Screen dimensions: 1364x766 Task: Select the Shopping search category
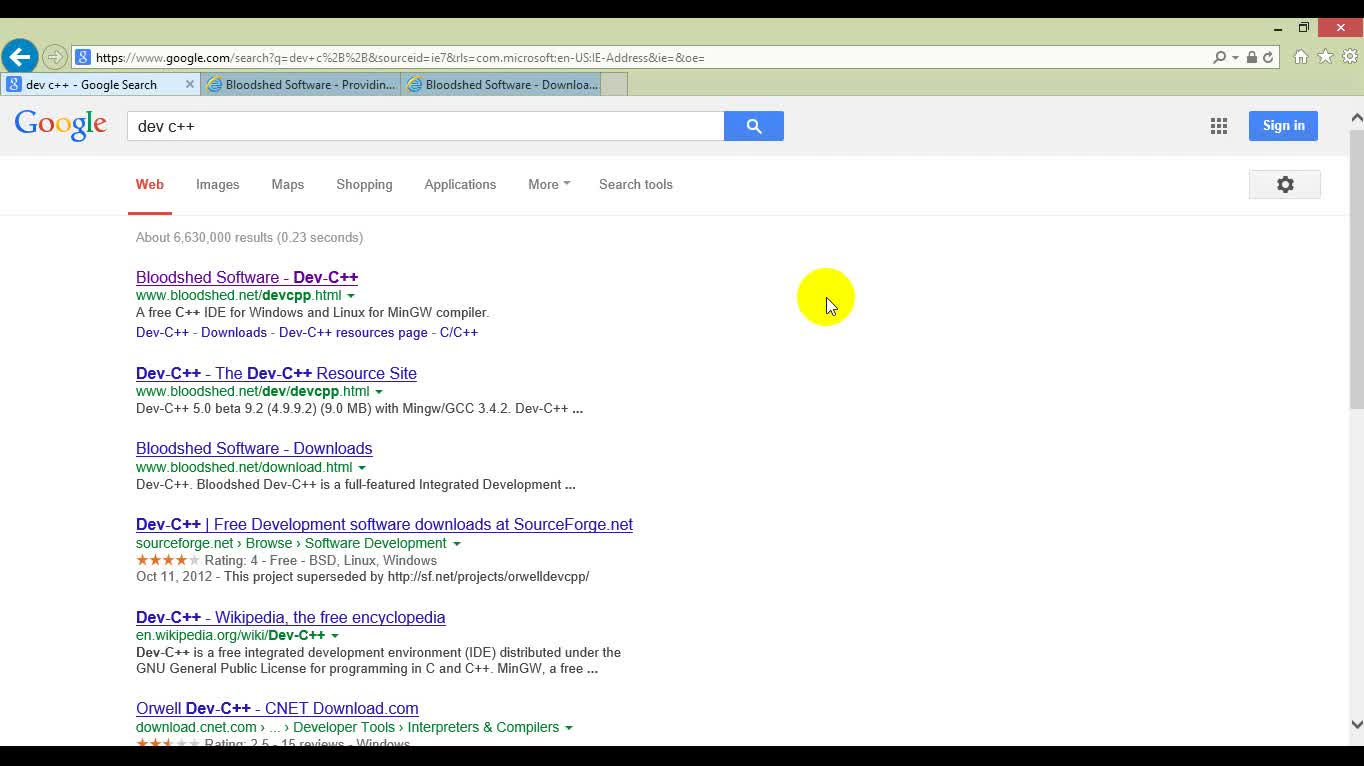click(364, 184)
